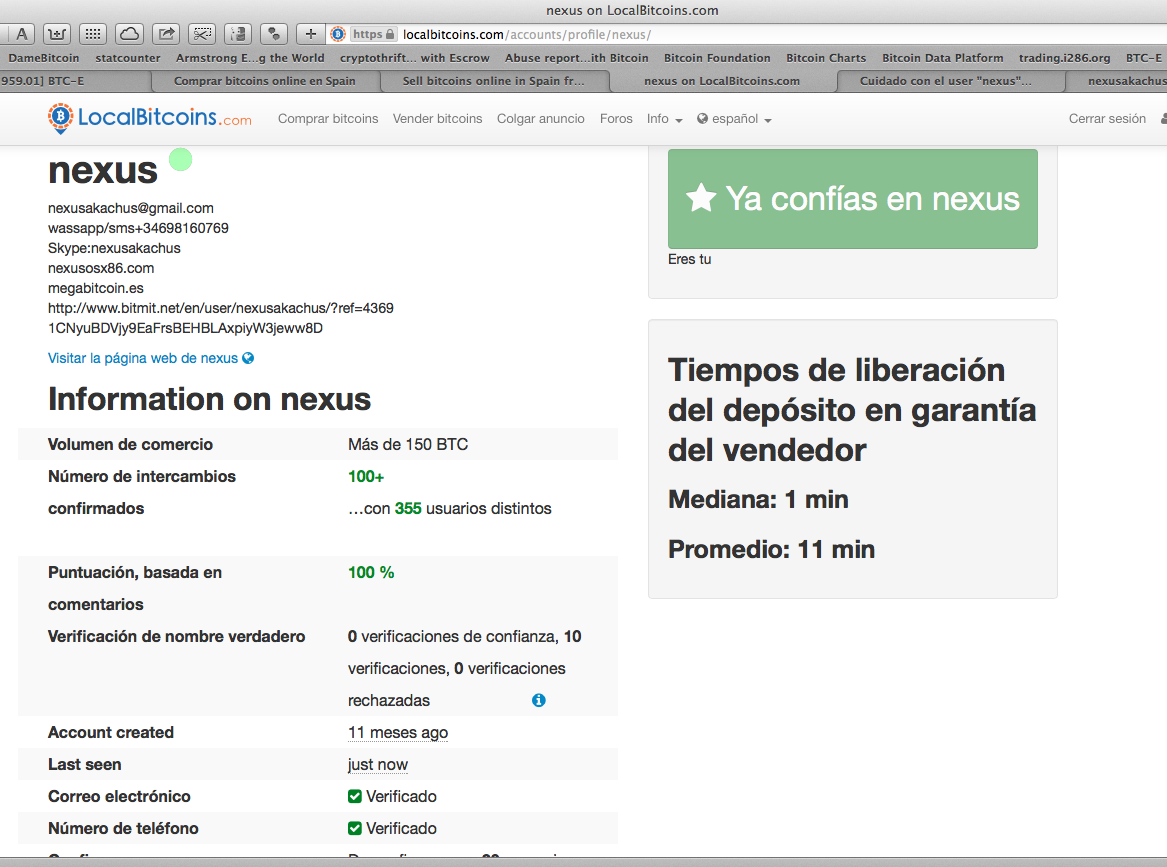Open the cryptothrift... with Escrow bookmark
1167x867 pixels.
[415, 58]
